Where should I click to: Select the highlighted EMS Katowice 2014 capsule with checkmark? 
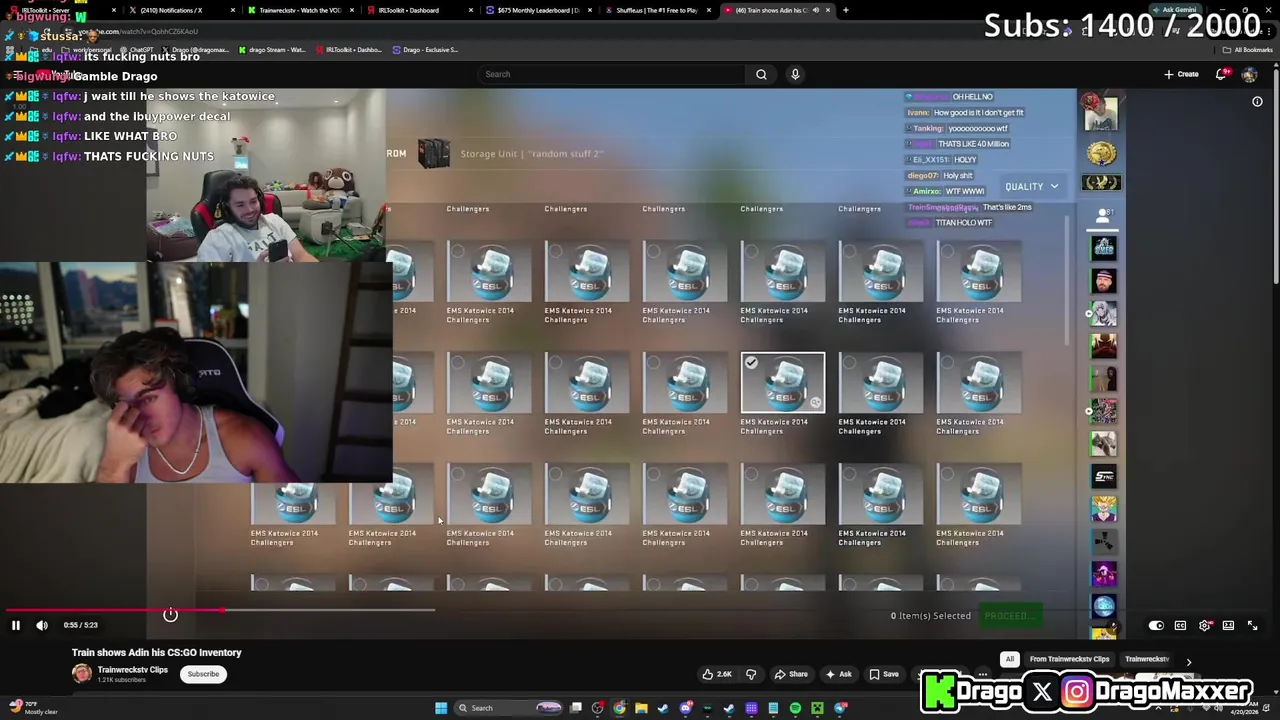pos(783,383)
